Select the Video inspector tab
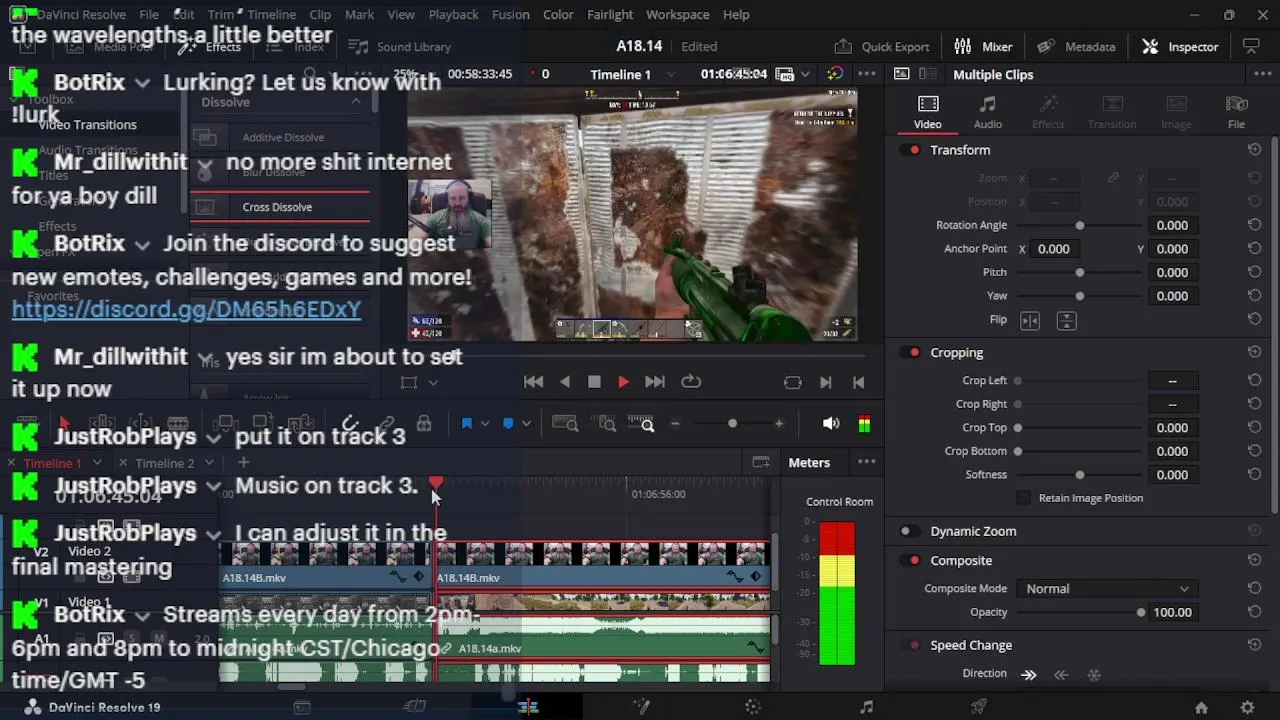This screenshot has width=1280, height=720. [x=927, y=112]
